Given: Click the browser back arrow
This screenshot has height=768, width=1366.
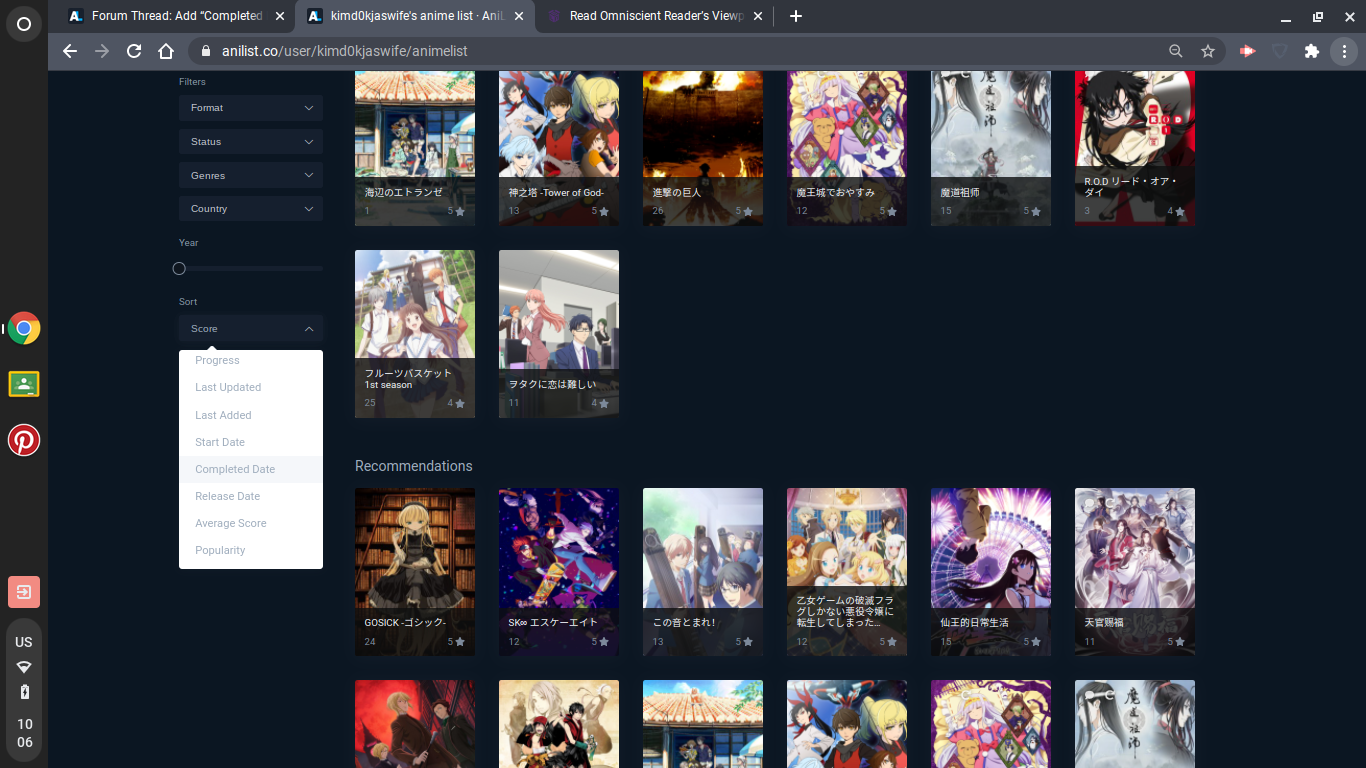Looking at the screenshot, I should (x=70, y=51).
